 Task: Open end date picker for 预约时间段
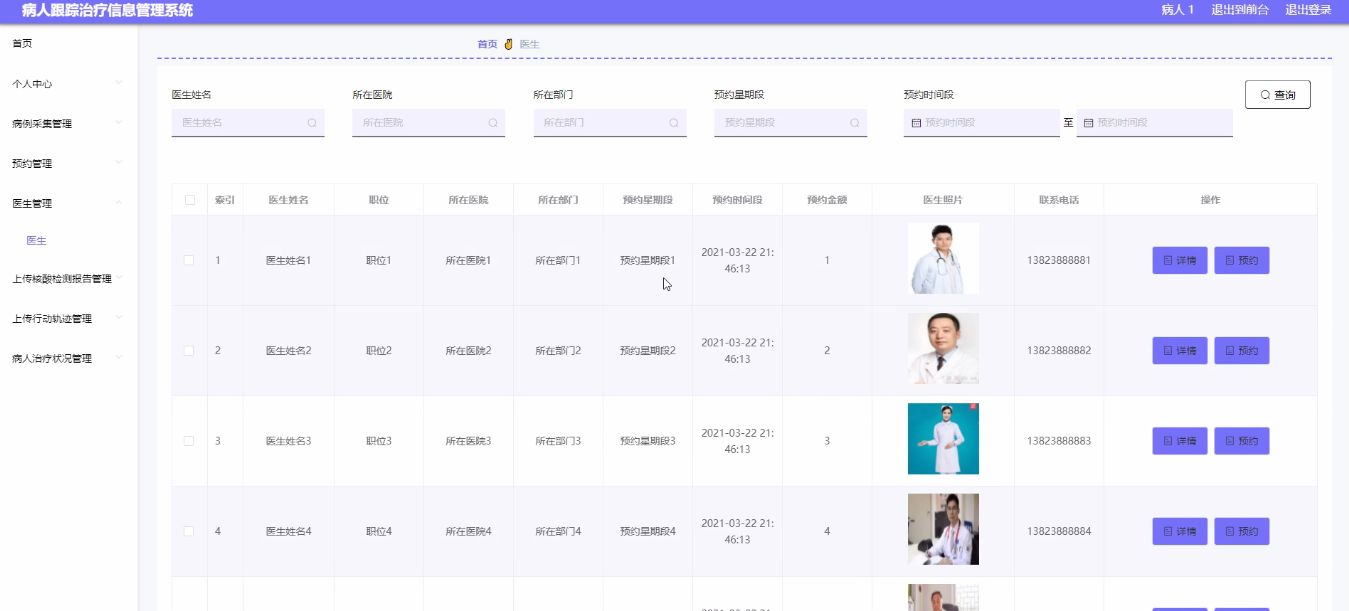pyautogui.click(x=1155, y=123)
